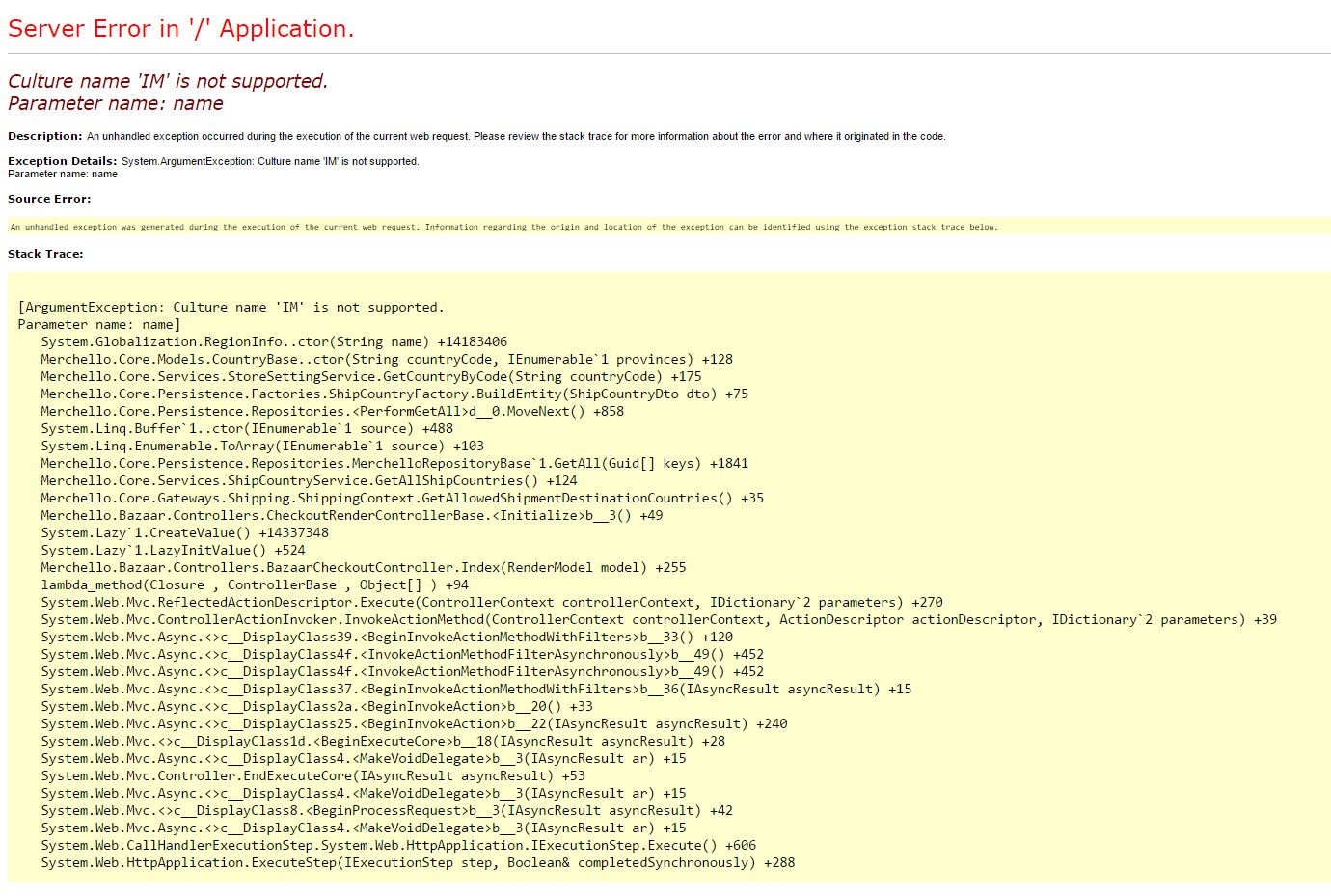The image size is (1331, 896).
Task: Click the 'GetAllowedShipmentDestinationCountries' stack line
Action: tap(401, 499)
